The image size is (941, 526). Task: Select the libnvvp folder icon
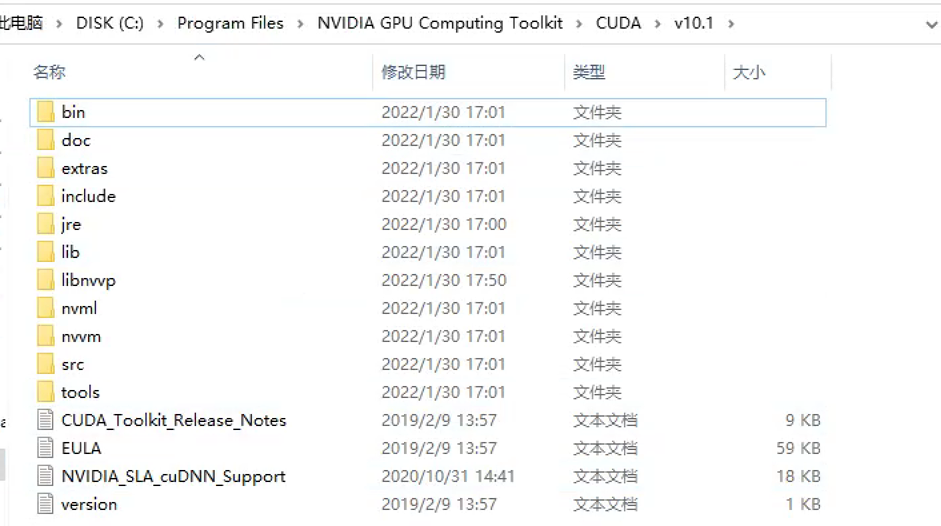click(46, 280)
